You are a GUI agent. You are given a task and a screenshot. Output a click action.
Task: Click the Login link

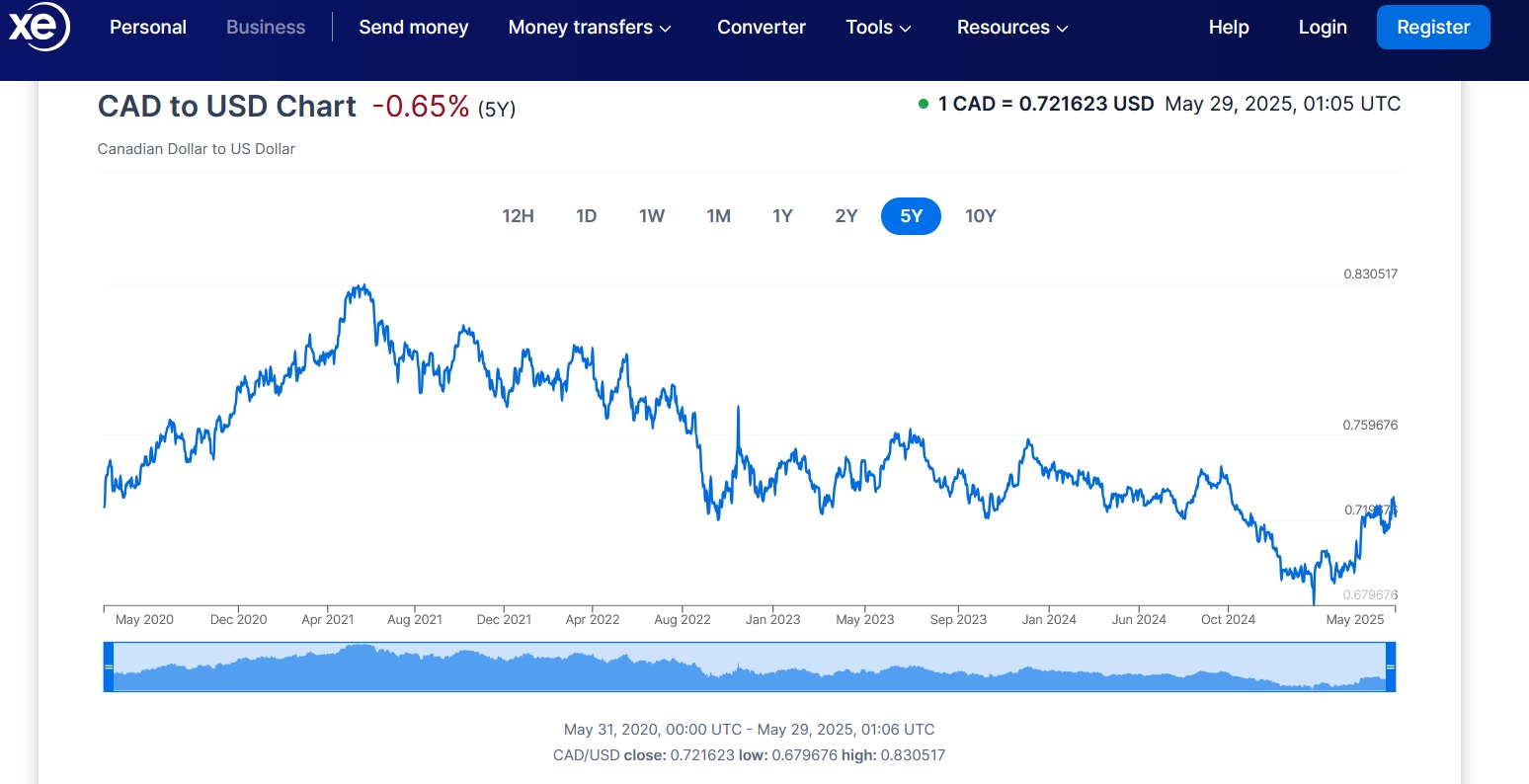pos(1323,28)
